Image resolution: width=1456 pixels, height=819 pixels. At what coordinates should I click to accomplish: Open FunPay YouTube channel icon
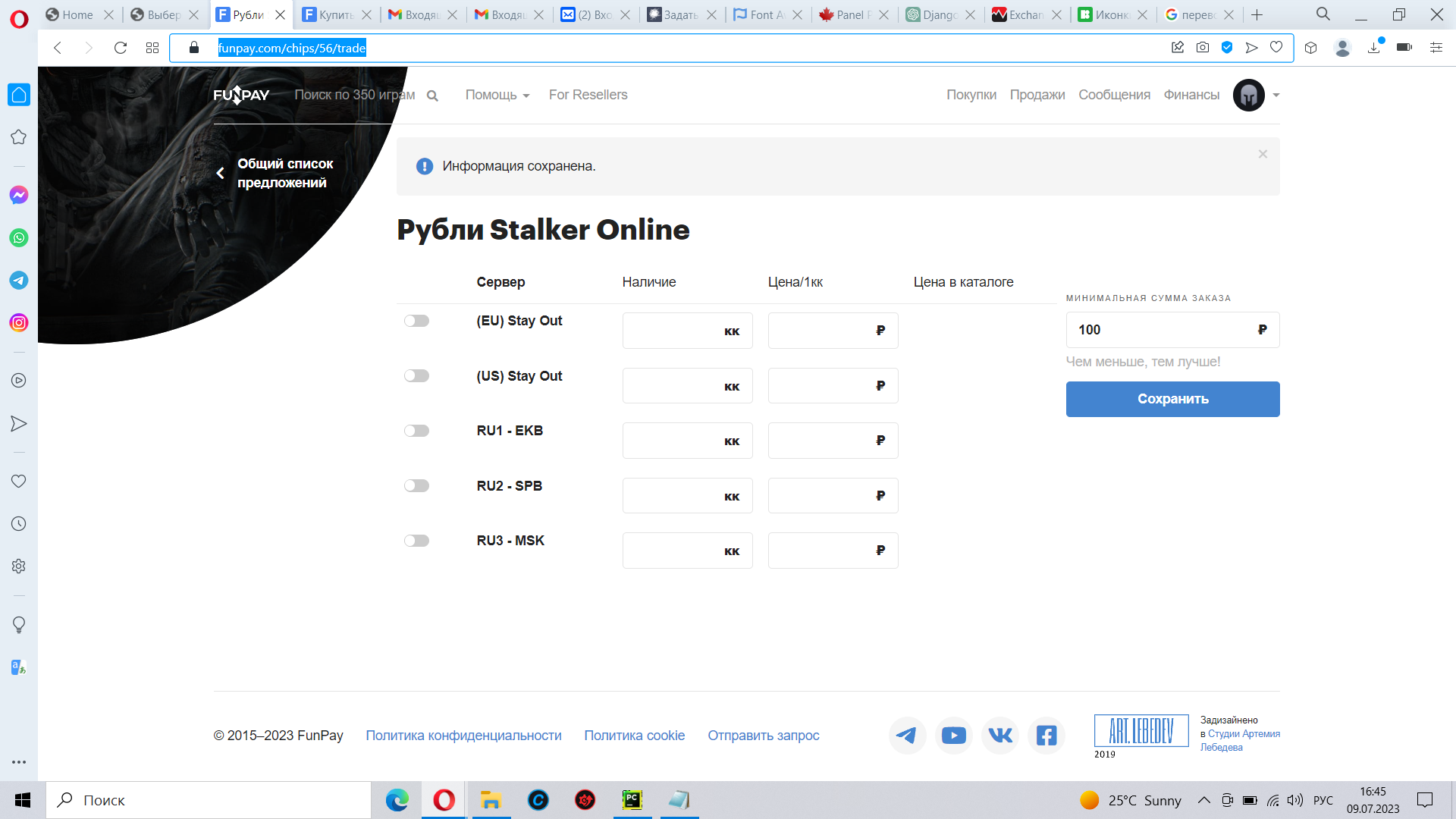953,735
